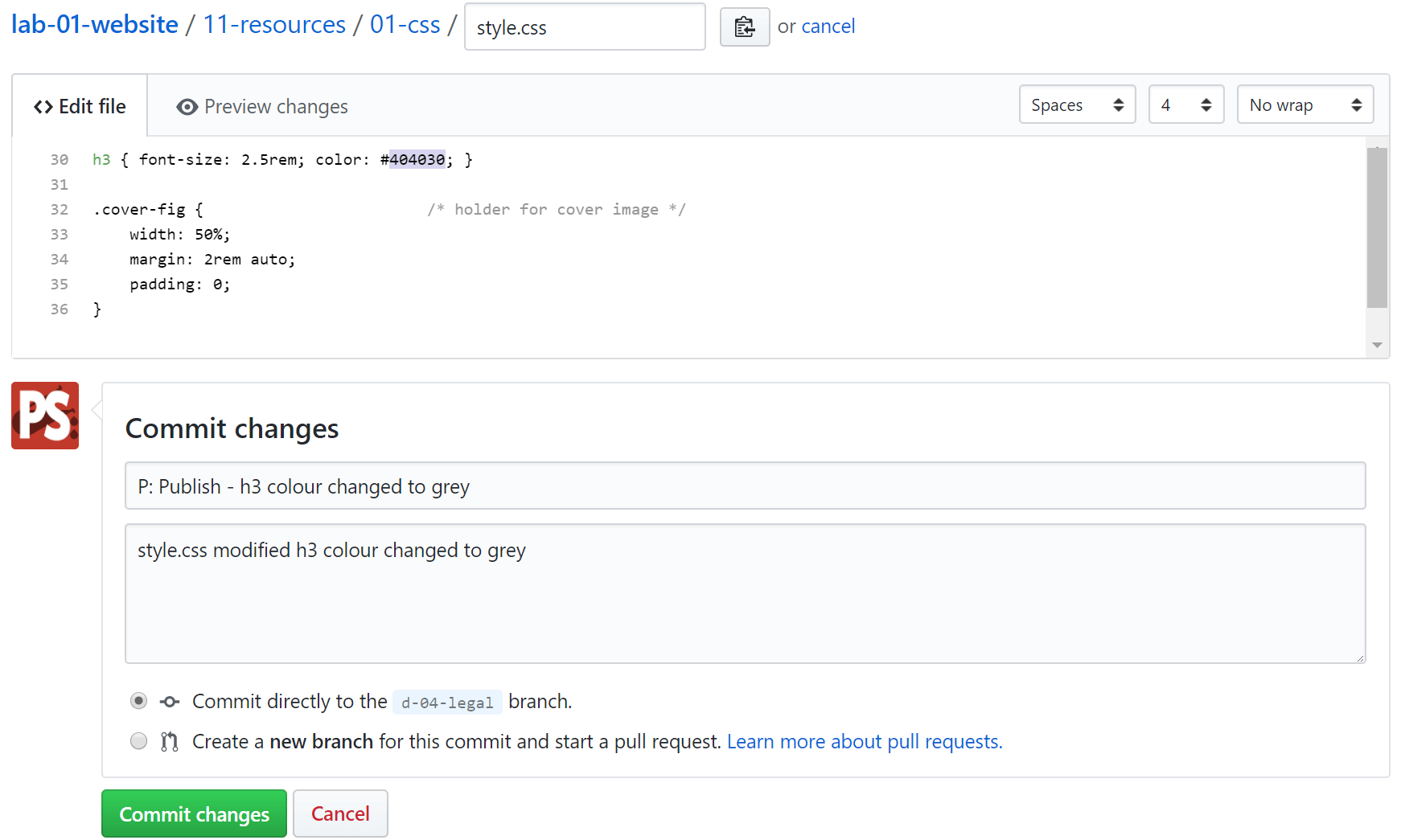Click line number 36 in gutter
The image size is (1401, 840).
click(x=60, y=309)
